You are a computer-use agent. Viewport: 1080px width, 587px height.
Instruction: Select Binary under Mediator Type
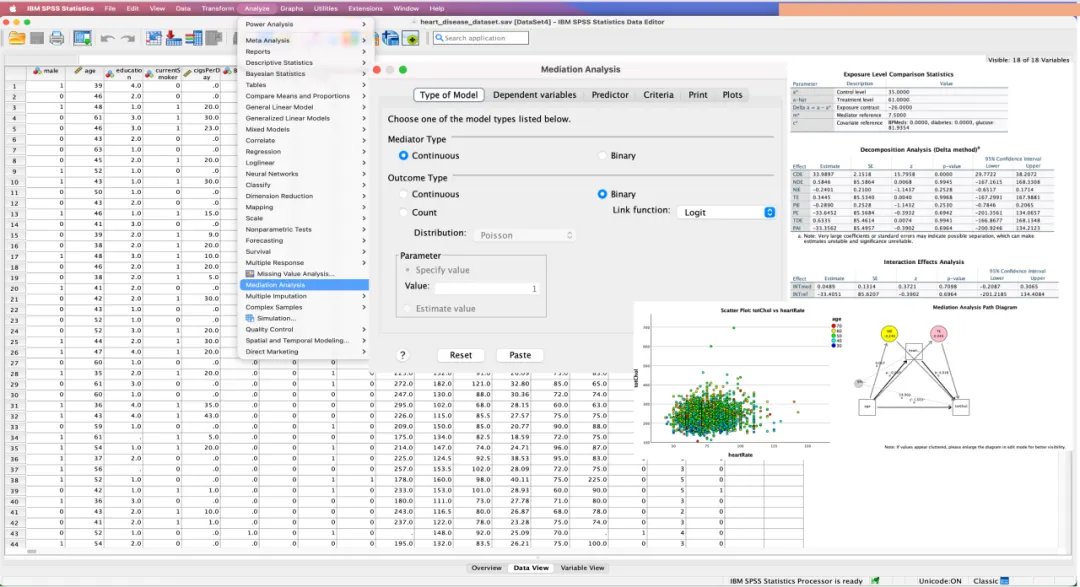[x=603, y=156]
